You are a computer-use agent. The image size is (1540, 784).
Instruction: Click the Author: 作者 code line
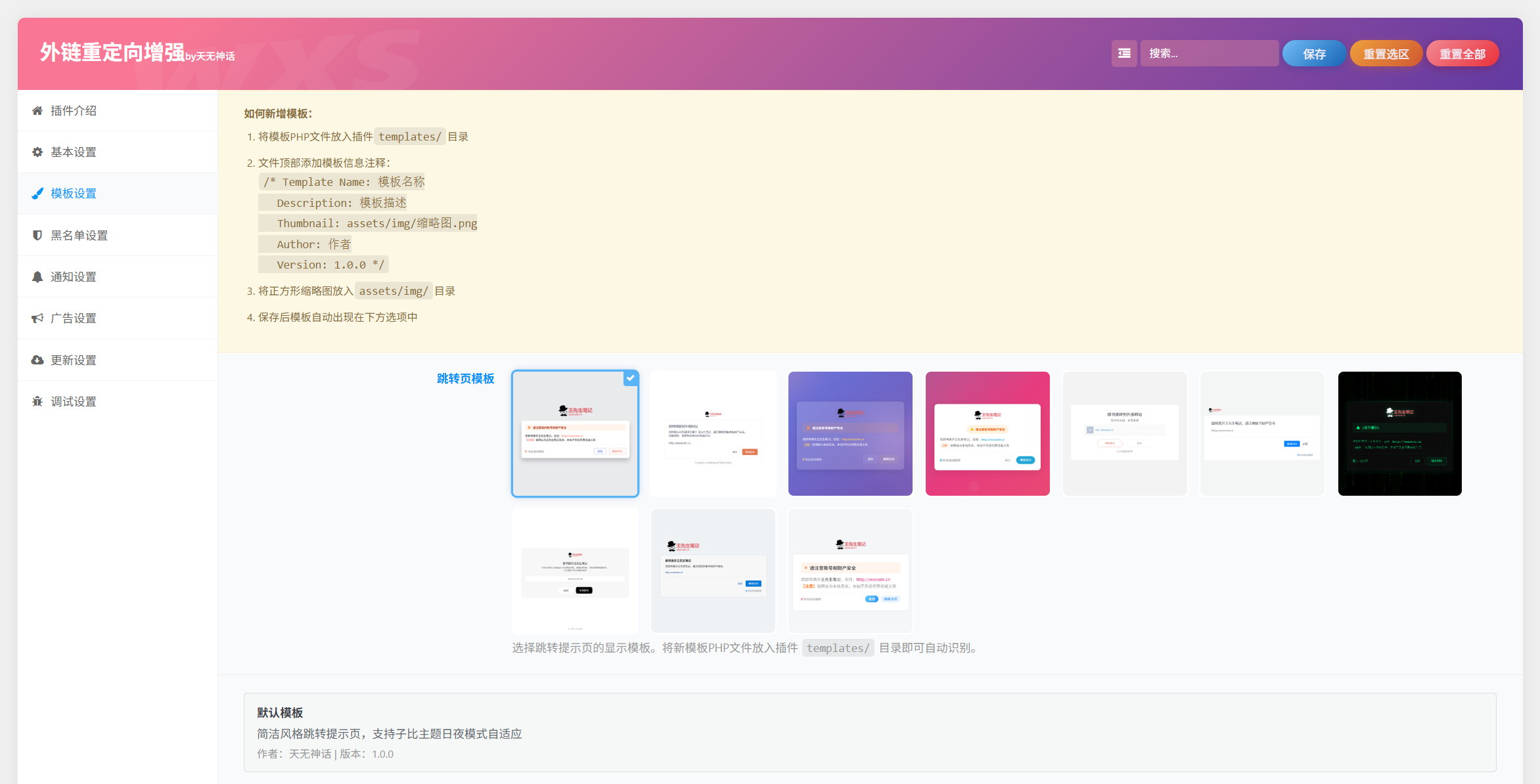[305, 244]
